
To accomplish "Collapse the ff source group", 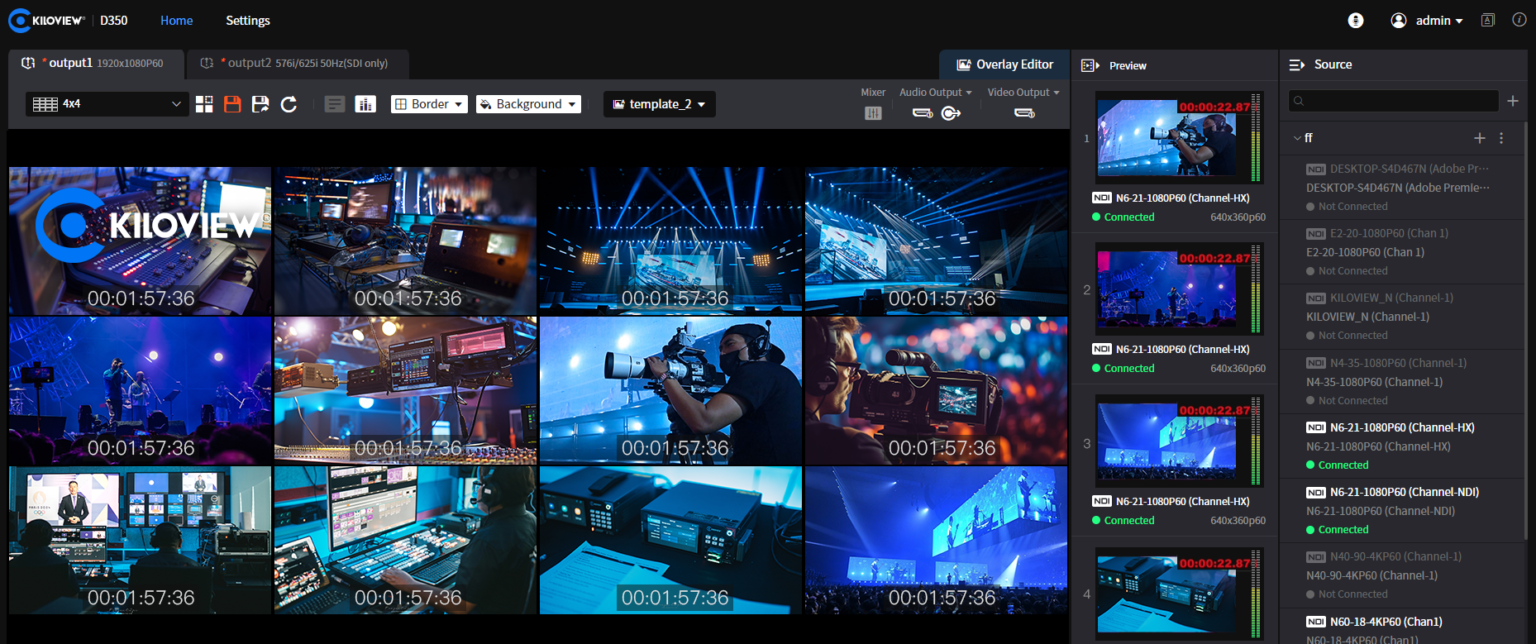I will coord(1297,138).
